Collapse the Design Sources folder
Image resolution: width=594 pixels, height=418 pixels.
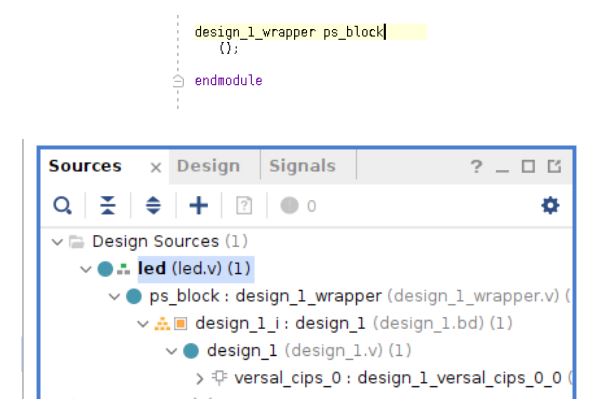coord(57,241)
